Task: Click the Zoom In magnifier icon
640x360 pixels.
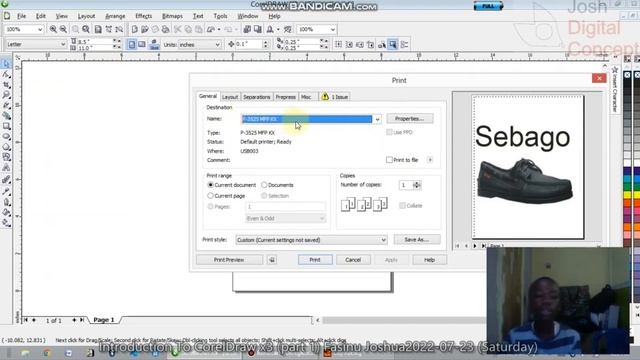Action: click(x=53, y=29)
